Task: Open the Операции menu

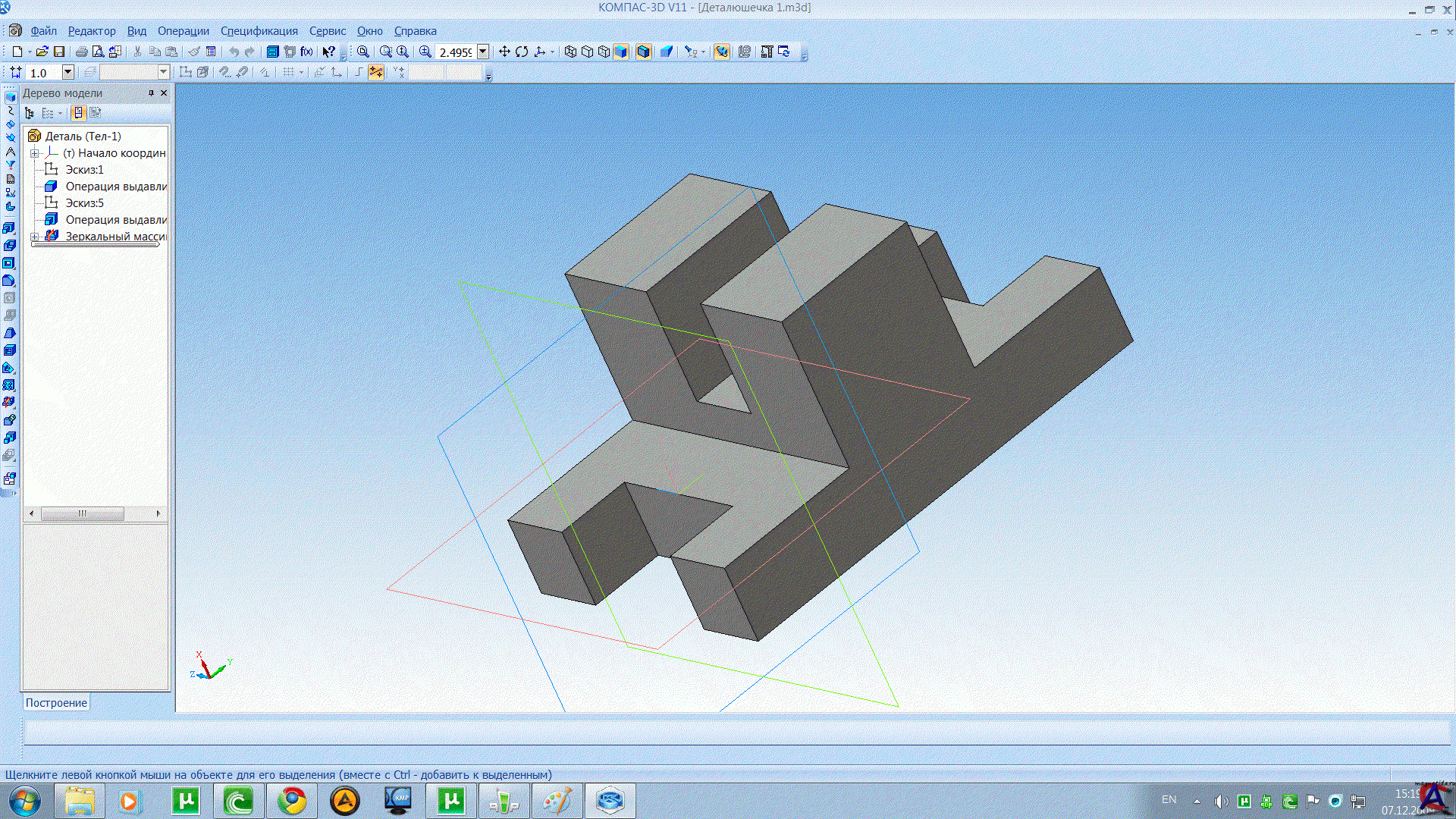Action: 183,31
